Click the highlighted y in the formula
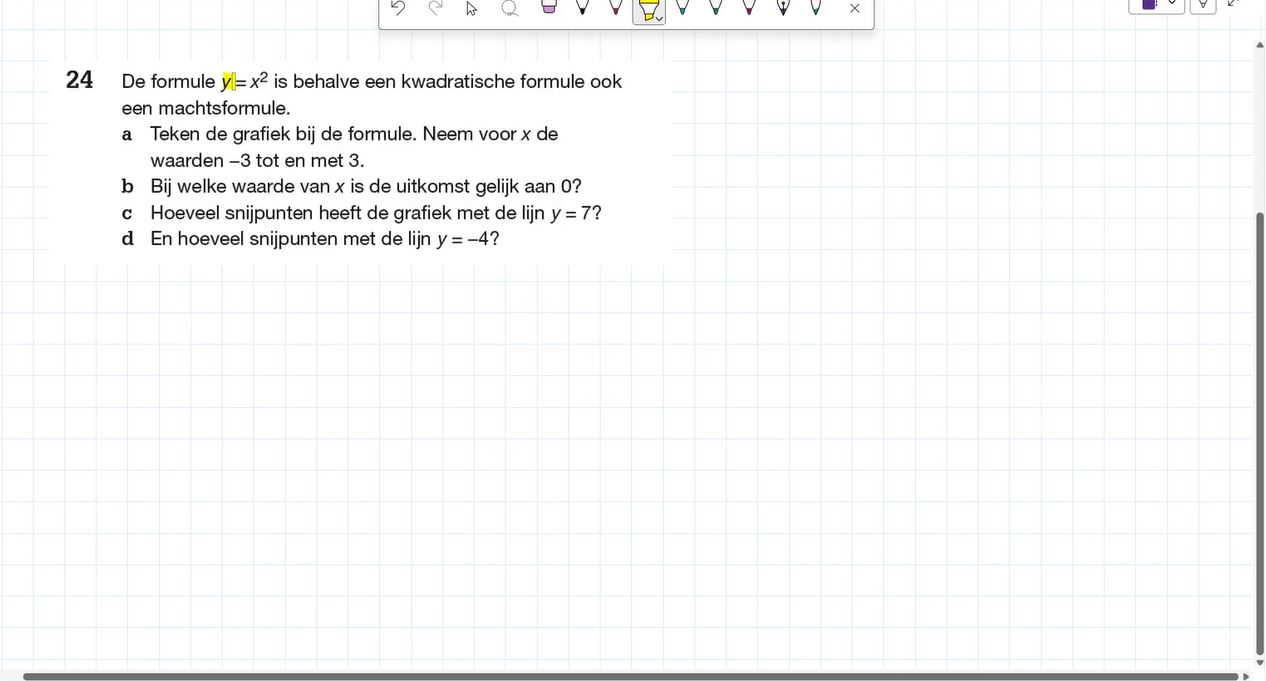The width and height of the screenshot is (1266, 681). 227,82
